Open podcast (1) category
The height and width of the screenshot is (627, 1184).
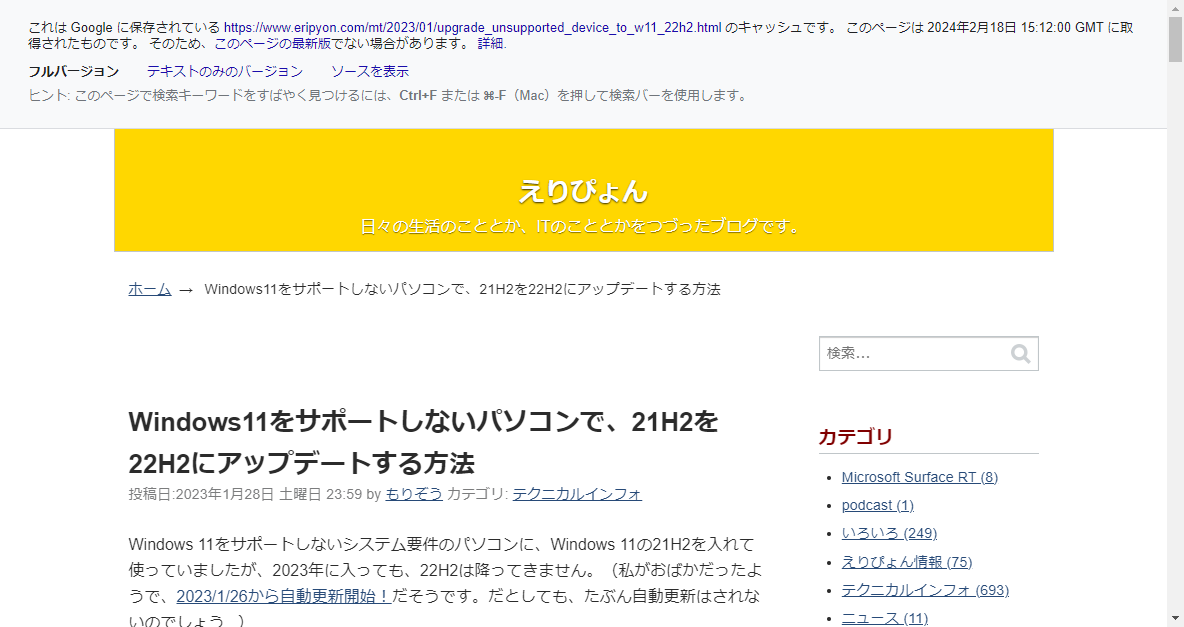(x=877, y=505)
